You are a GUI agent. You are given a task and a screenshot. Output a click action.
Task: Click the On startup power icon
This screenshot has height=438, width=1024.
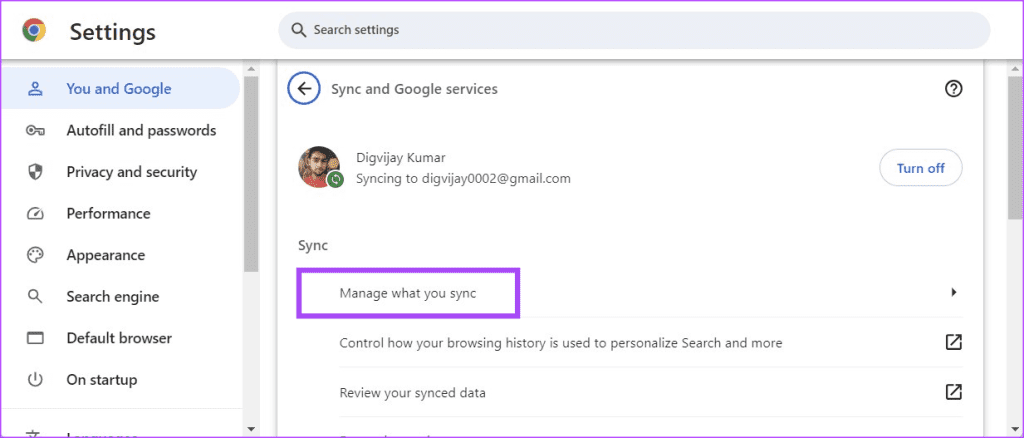[x=36, y=380]
